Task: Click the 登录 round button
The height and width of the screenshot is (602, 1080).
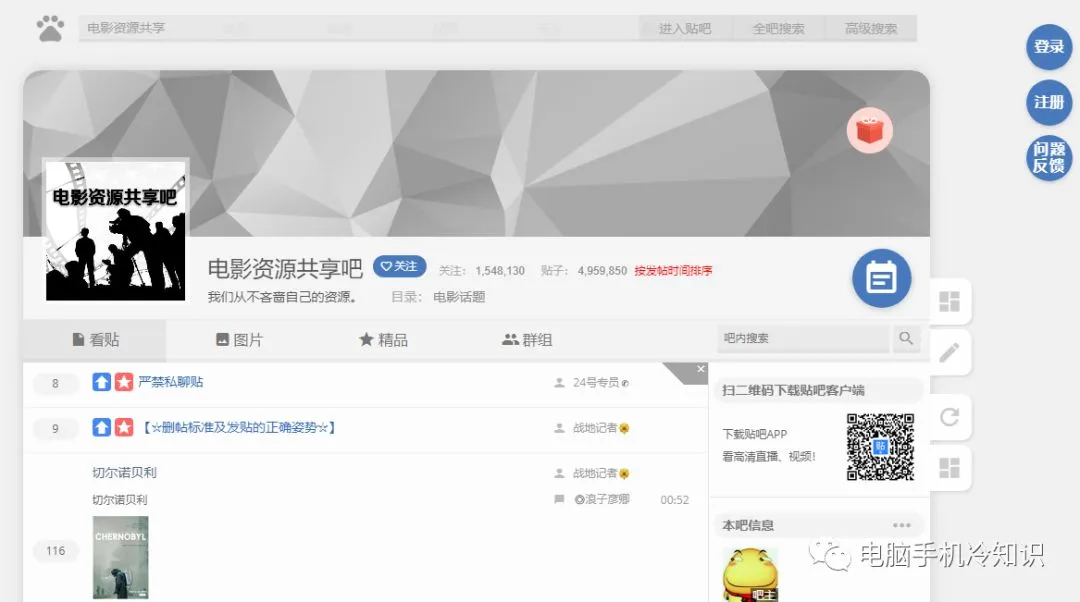Action: coord(1048,47)
